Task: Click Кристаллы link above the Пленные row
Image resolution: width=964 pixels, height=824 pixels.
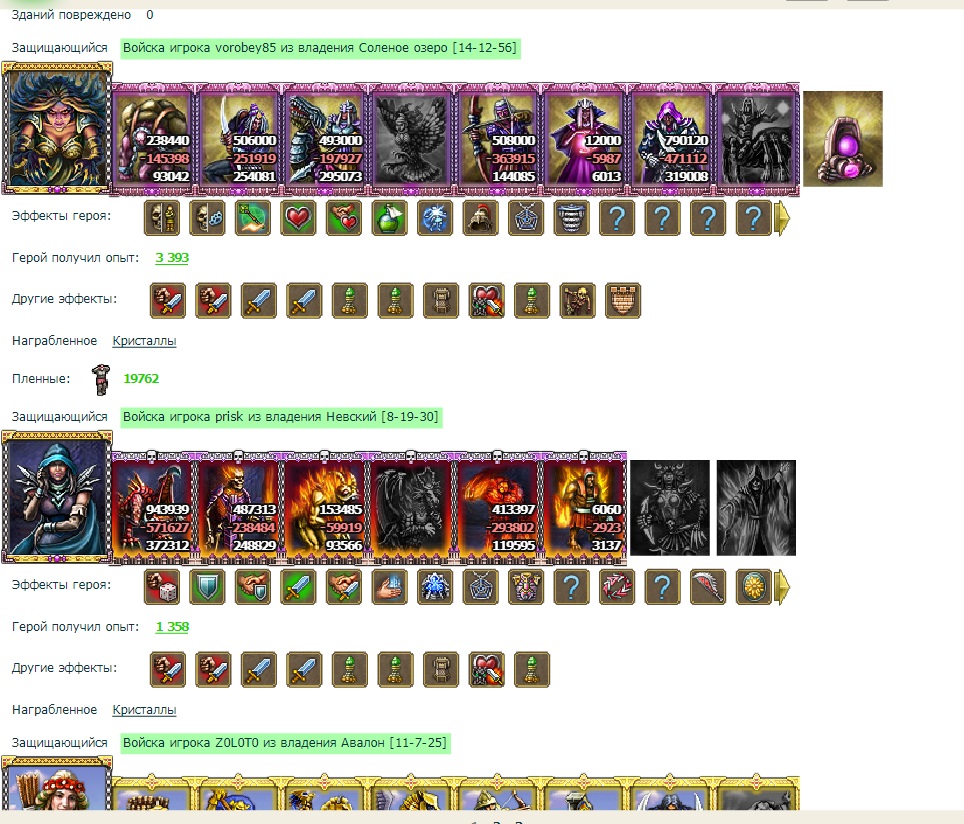Action: 144,341
